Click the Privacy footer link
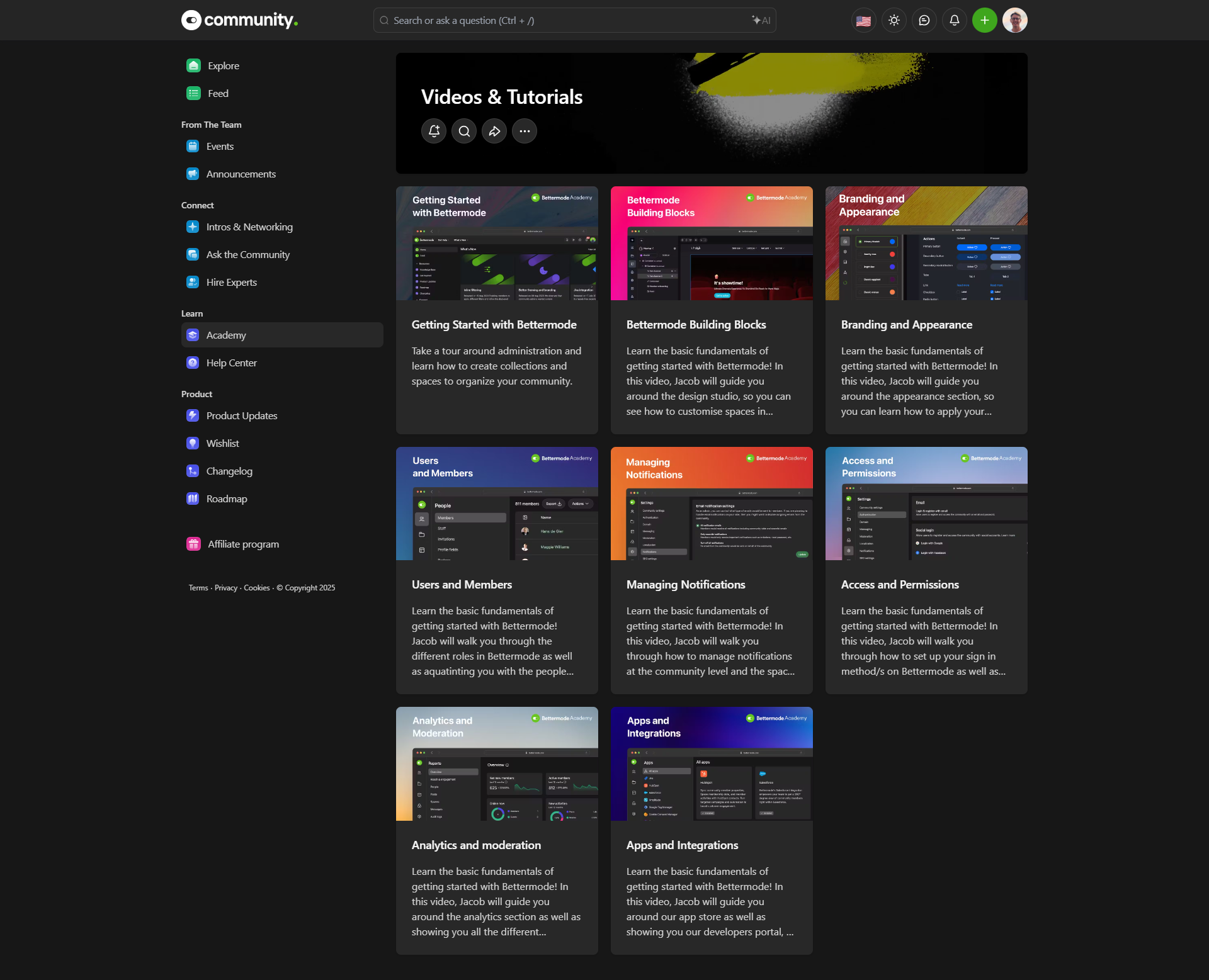1209x980 pixels. (x=225, y=587)
